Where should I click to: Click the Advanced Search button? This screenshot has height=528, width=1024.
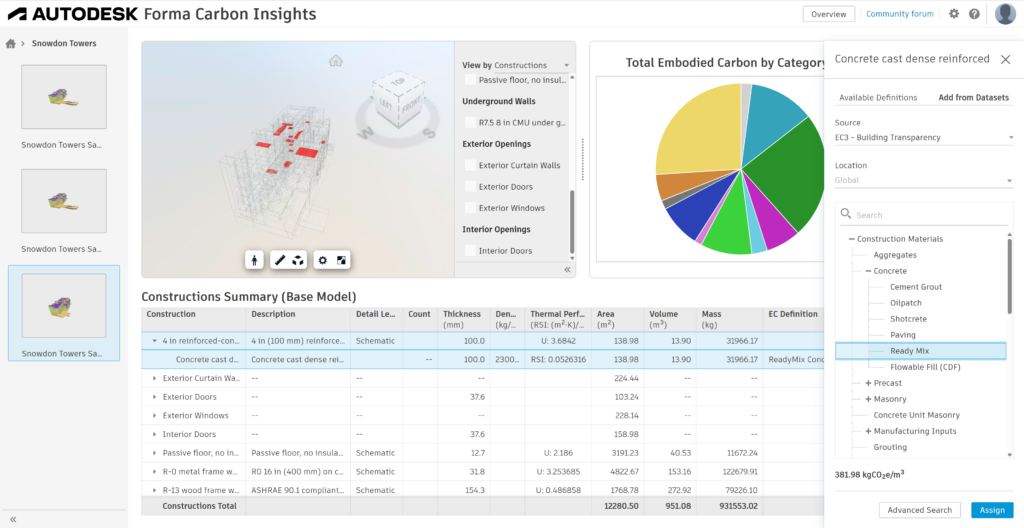pos(920,510)
